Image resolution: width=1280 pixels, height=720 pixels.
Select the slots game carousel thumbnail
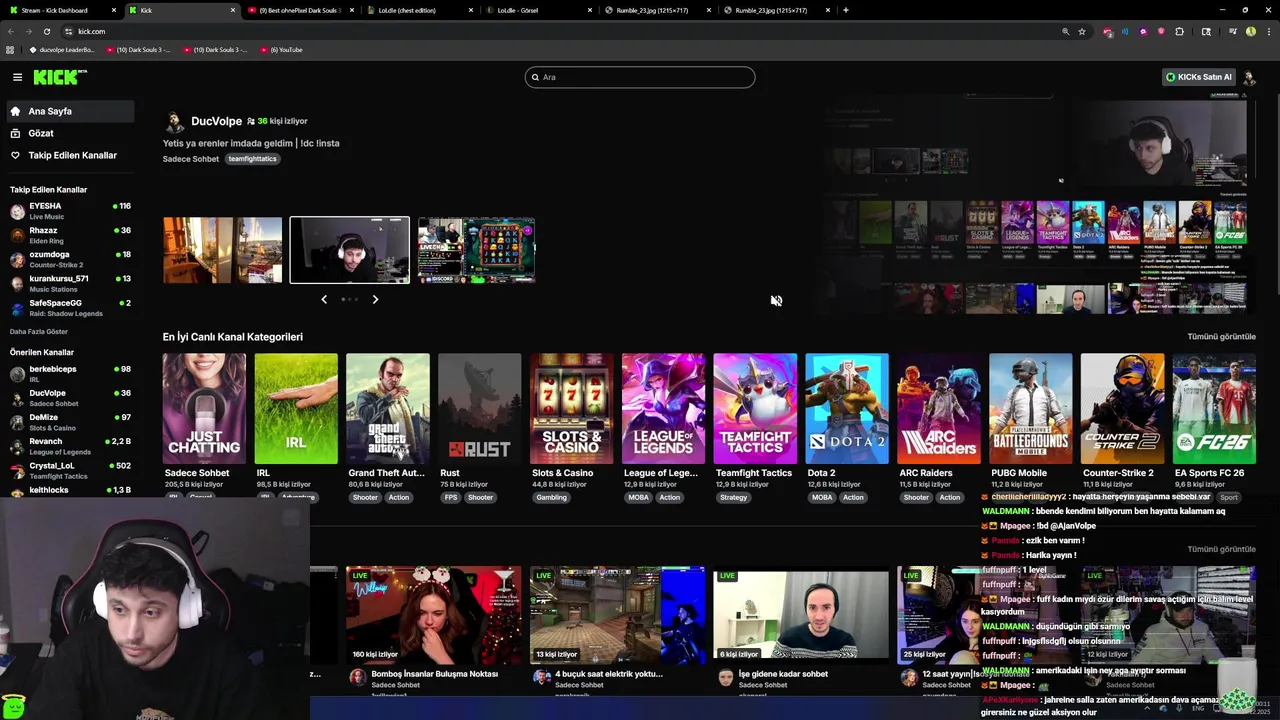point(476,250)
